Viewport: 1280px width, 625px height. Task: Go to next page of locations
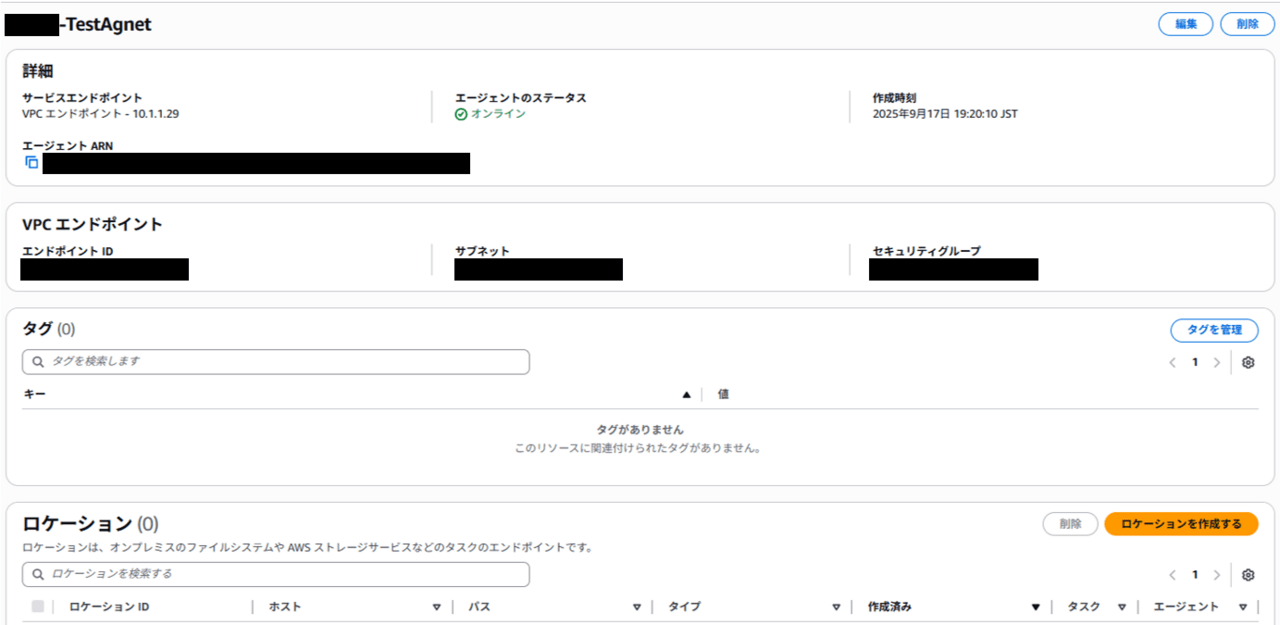coord(1216,575)
